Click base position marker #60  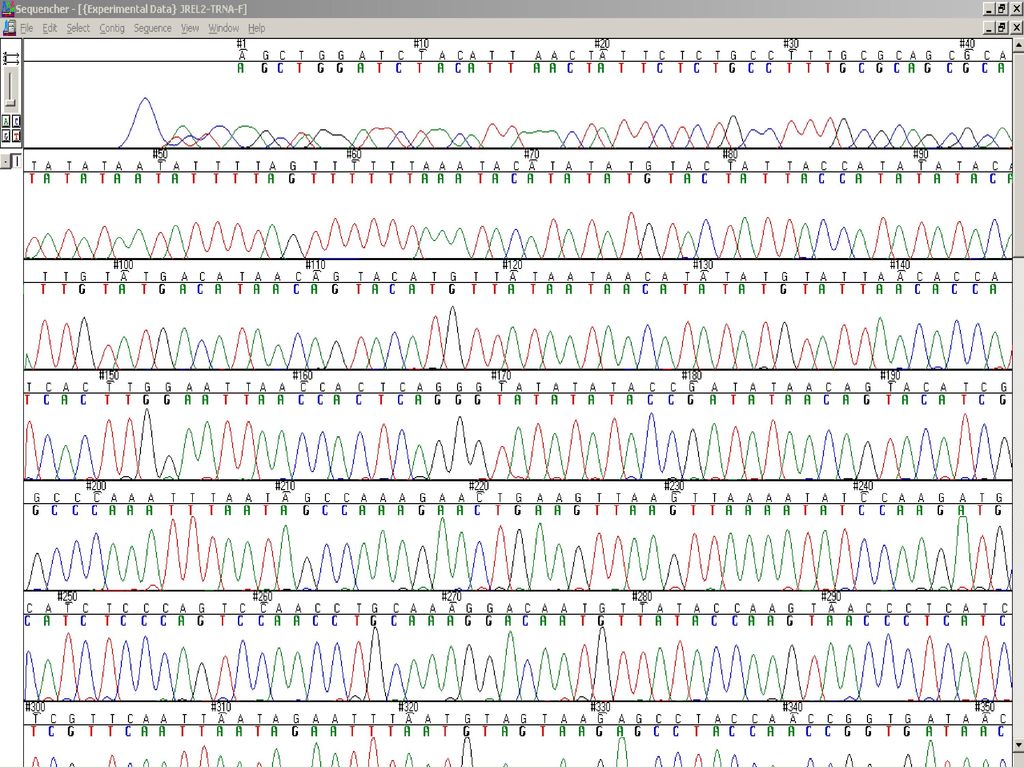coord(353,154)
